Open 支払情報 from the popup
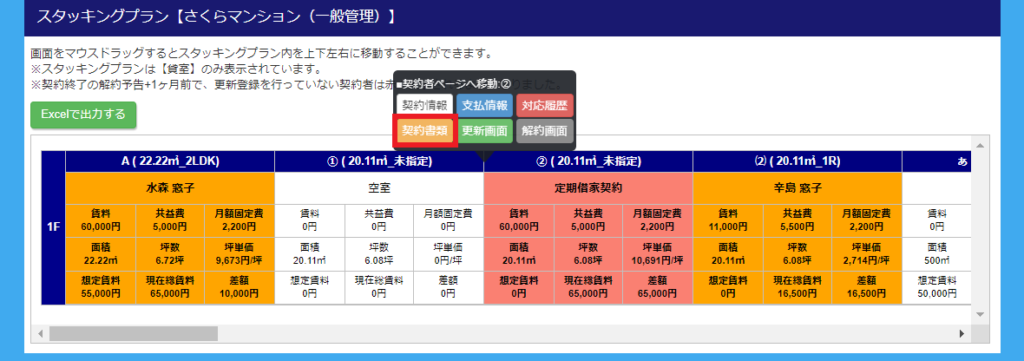 pyautogui.click(x=484, y=105)
